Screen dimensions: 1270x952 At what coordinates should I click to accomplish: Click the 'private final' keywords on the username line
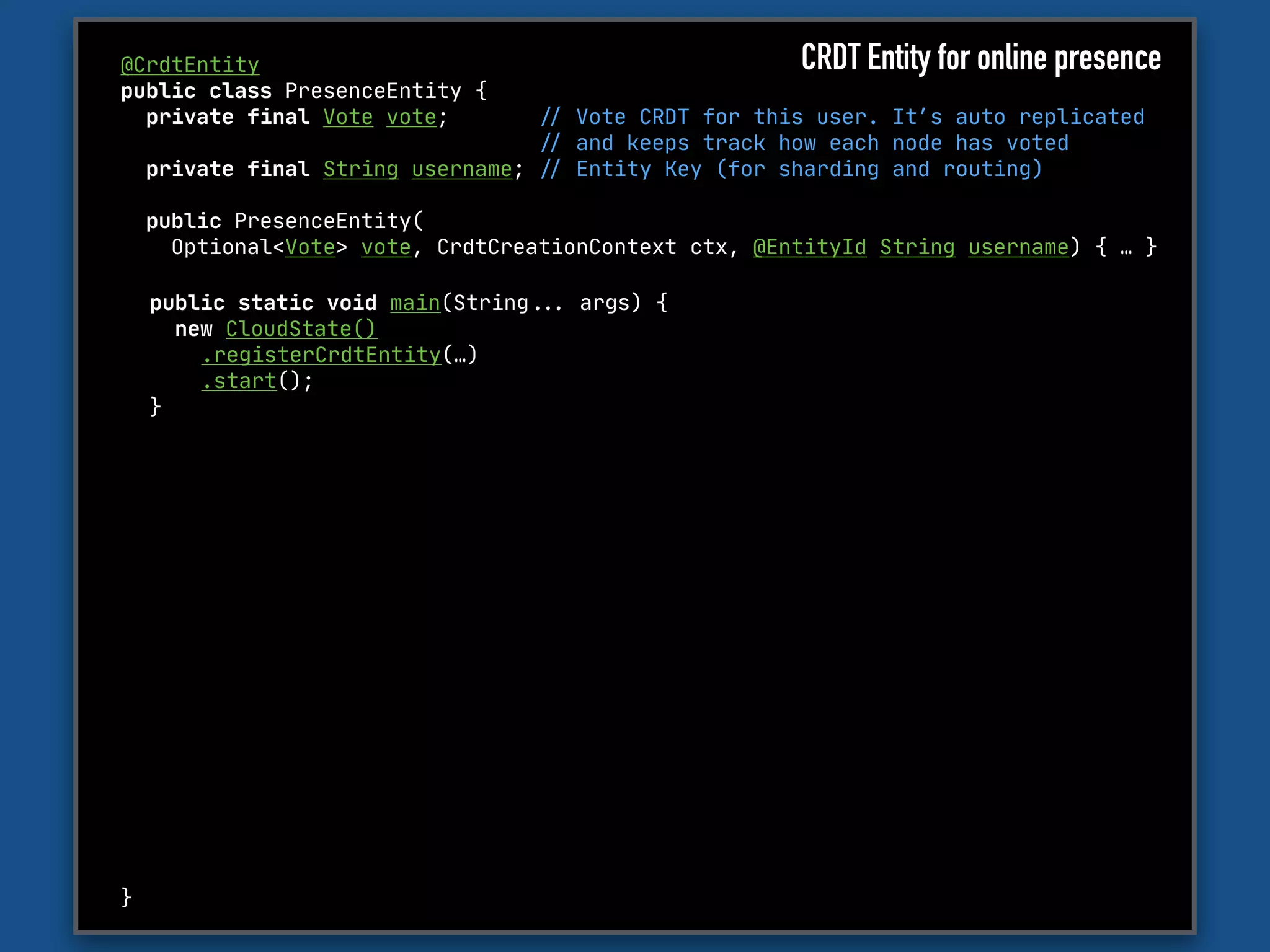(x=228, y=169)
